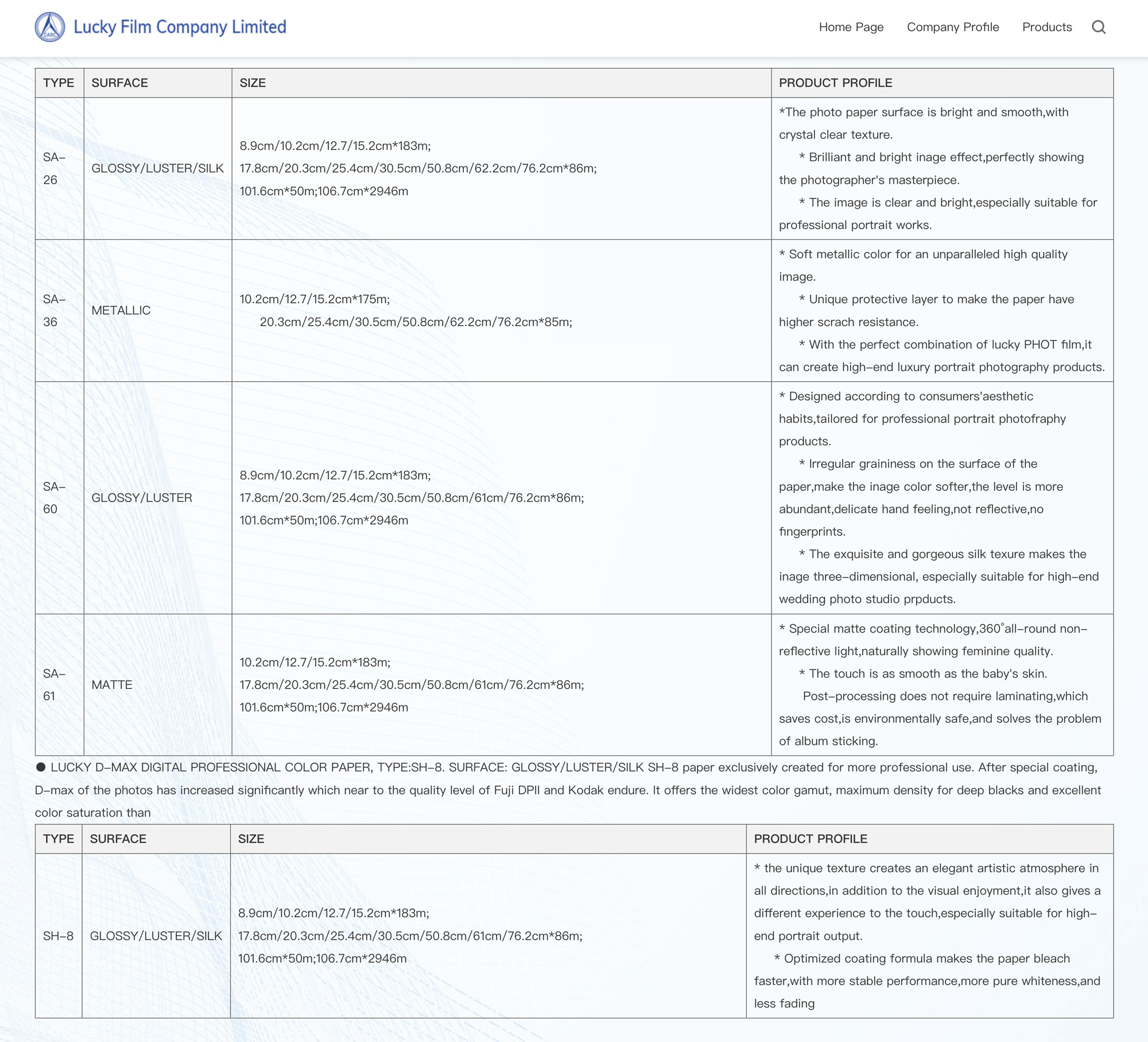
Task: Click 'The exquisite and gorgeous silk' text
Action: coord(938,576)
